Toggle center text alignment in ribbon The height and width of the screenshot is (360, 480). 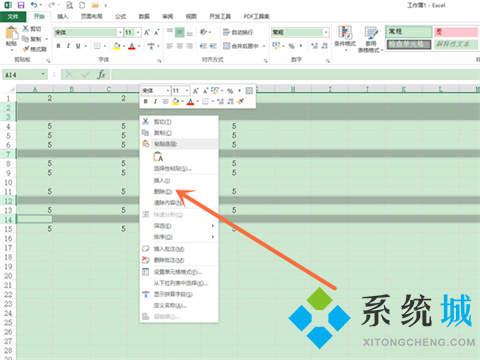click(180, 46)
